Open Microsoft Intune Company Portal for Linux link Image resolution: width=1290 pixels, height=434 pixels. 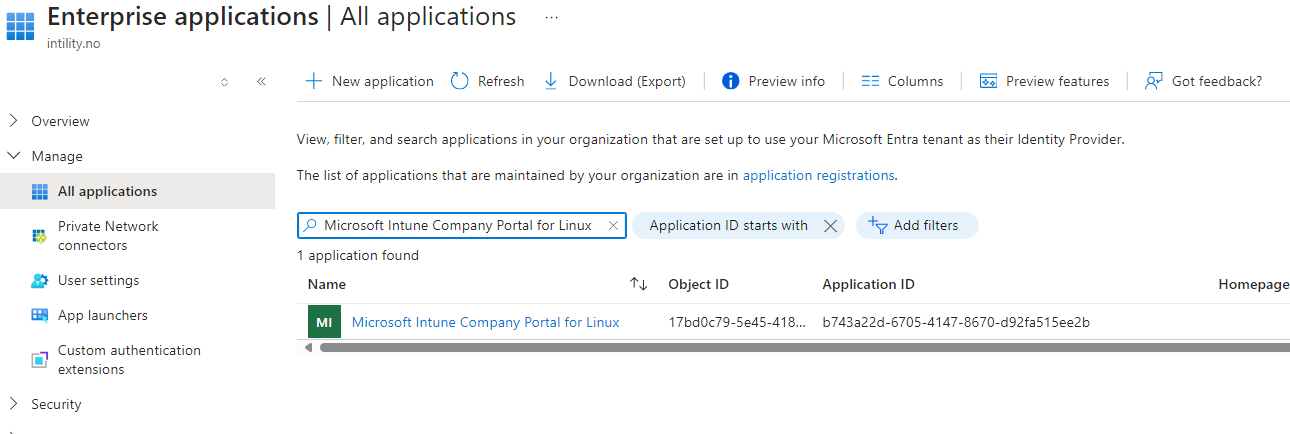[486, 322]
